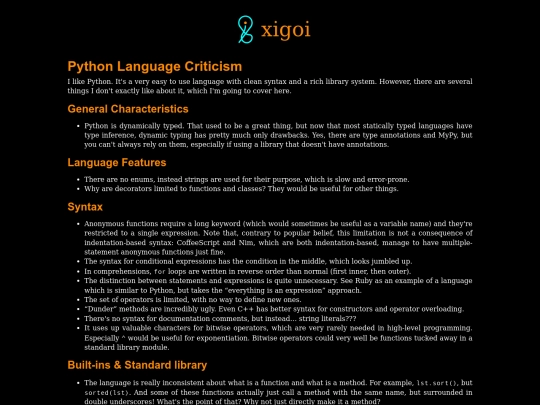The image size is (540, 405).
Task: Click the bullet about decorators limited to functions
Action: coord(241,189)
